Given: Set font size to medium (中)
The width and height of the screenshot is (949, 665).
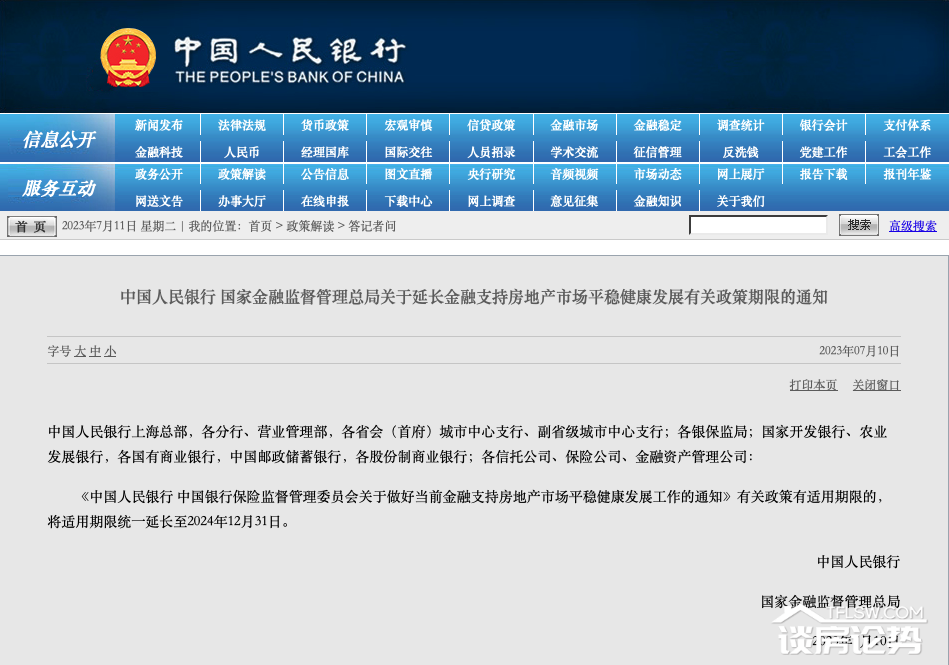Looking at the screenshot, I should click(95, 351).
